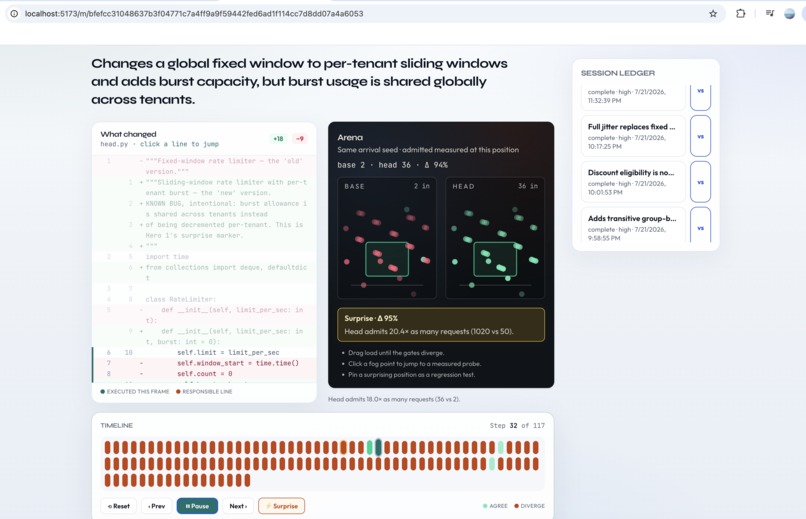Viewport: 806px width, 519px height.
Task: Click the green load box in BASE arena
Action: 387,260
